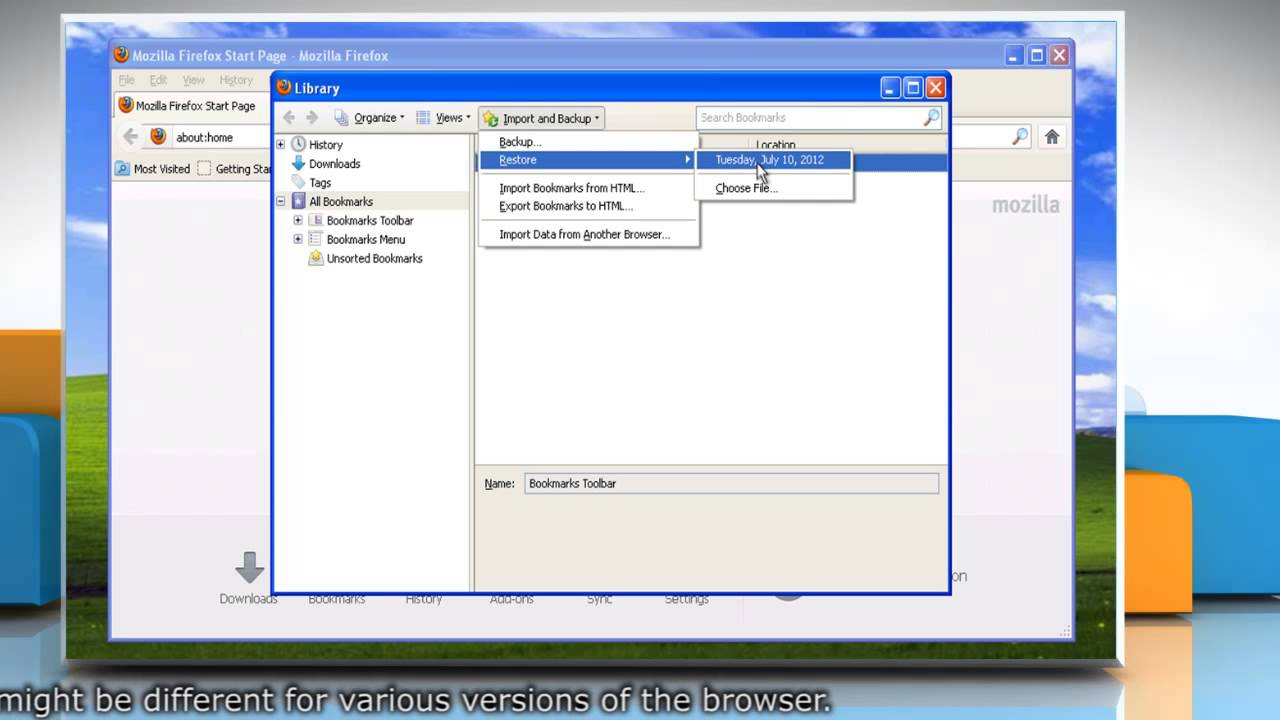The image size is (1280, 720).
Task: Open History menu in Firefox window
Action: [x=236, y=80]
